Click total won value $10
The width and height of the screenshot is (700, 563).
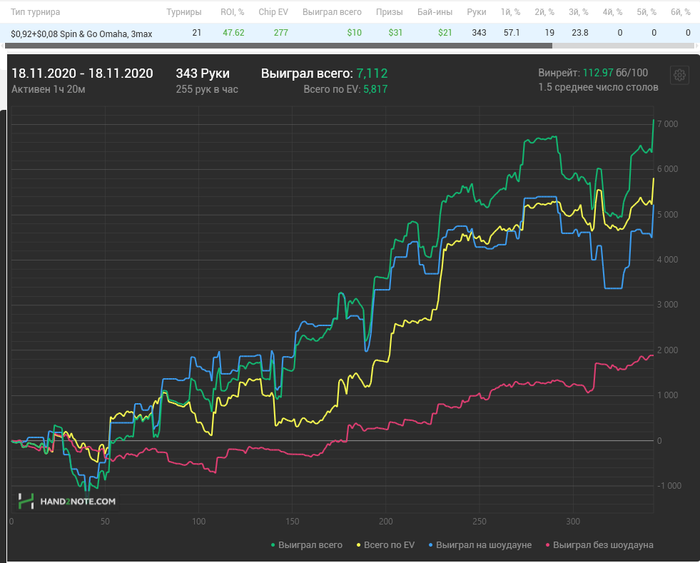pyautogui.click(x=354, y=33)
